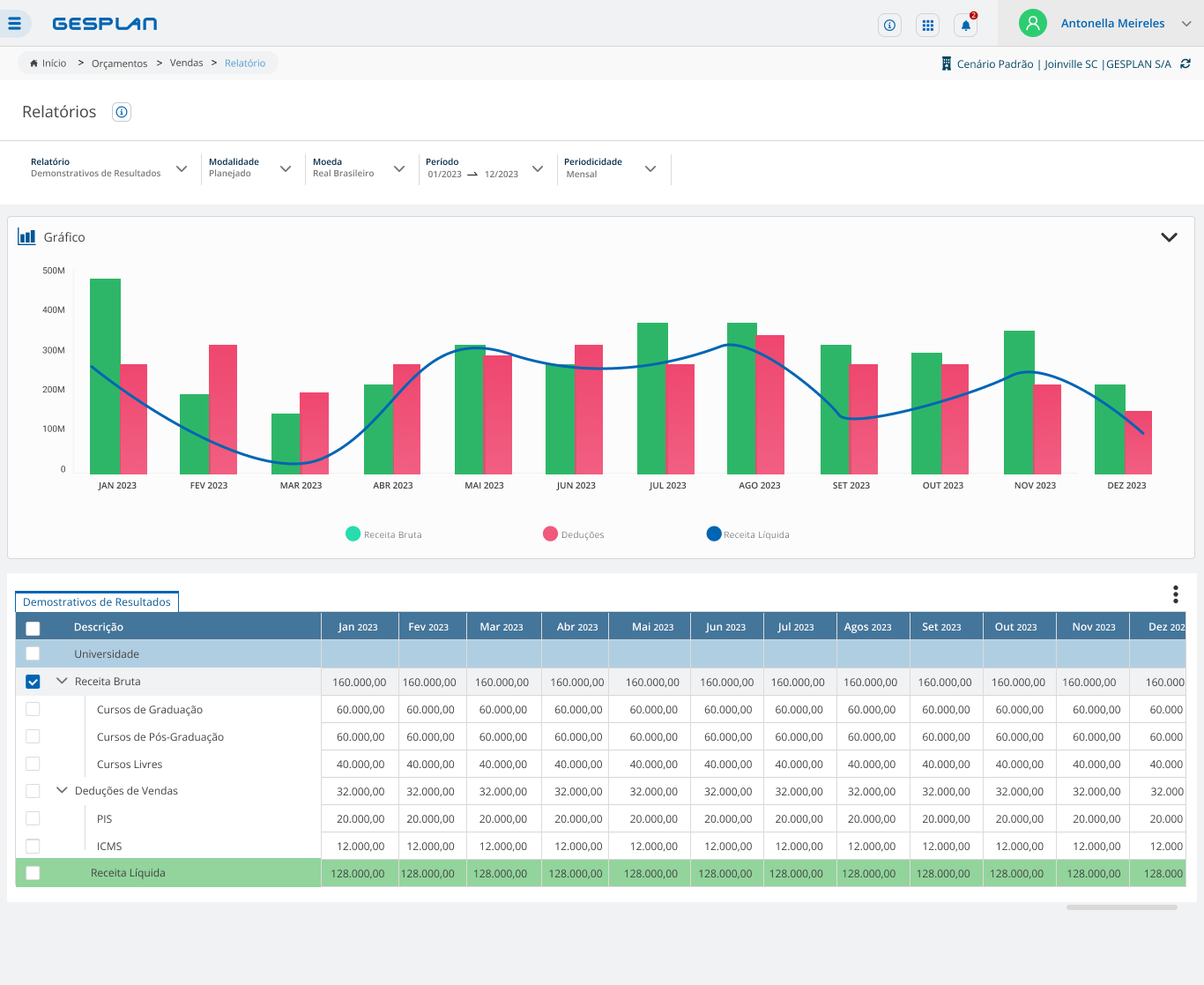Image resolution: width=1204 pixels, height=985 pixels.
Task: Click the refresh scenario icon
Action: pyautogui.click(x=1185, y=63)
